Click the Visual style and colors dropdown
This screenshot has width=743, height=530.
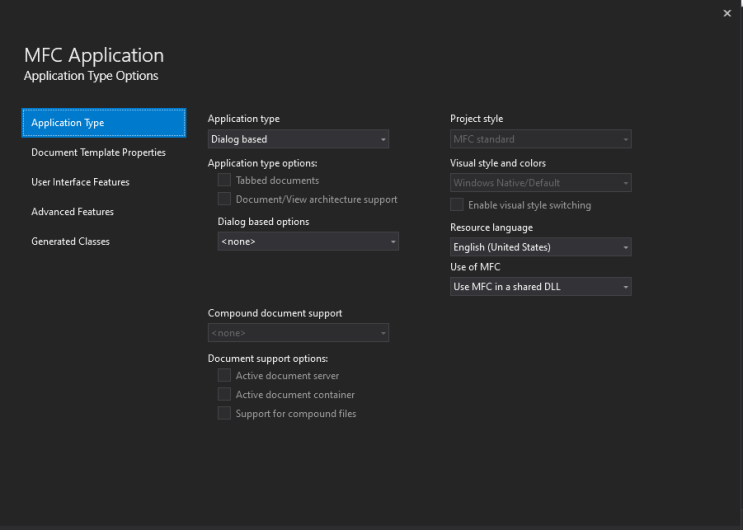point(540,183)
